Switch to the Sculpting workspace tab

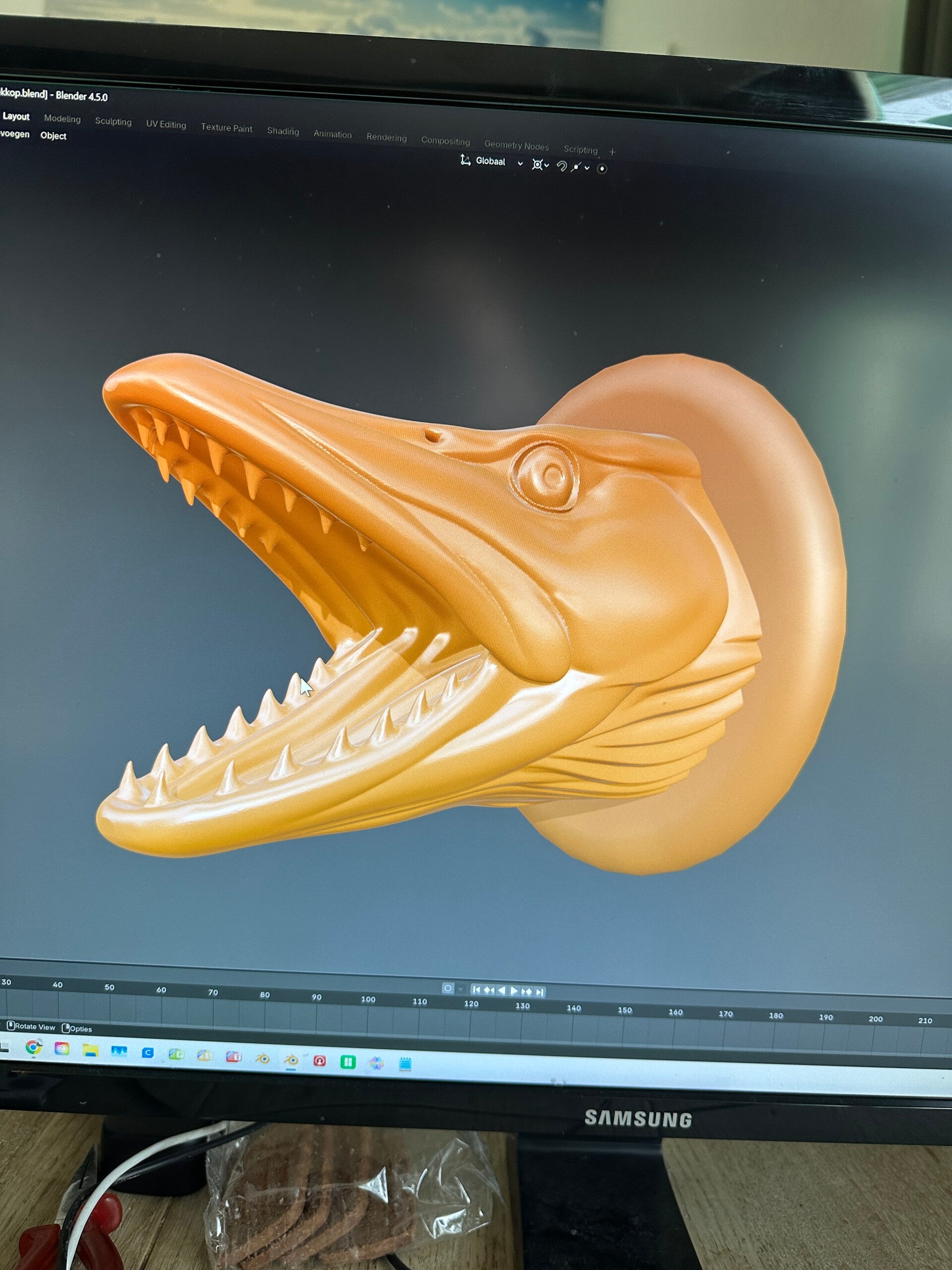113,121
